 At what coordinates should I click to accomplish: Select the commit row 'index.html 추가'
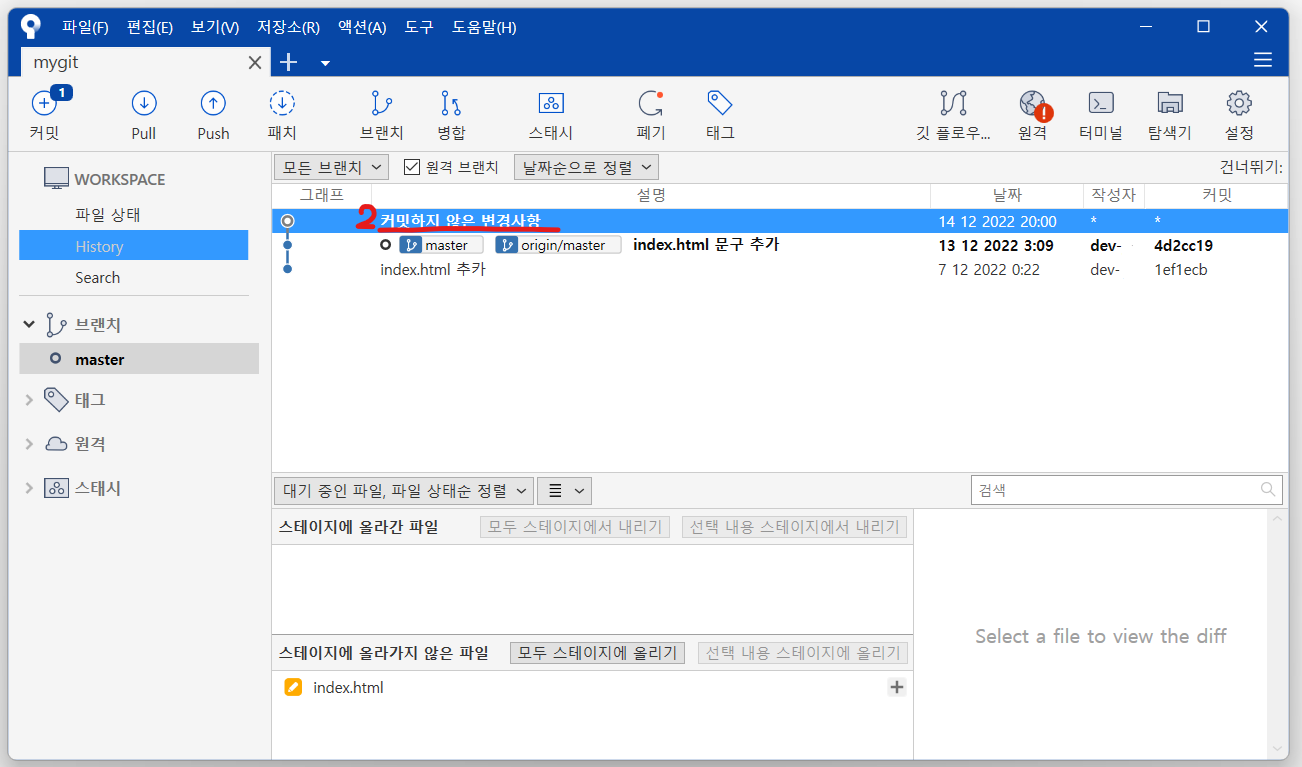click(x=780, y=269)
